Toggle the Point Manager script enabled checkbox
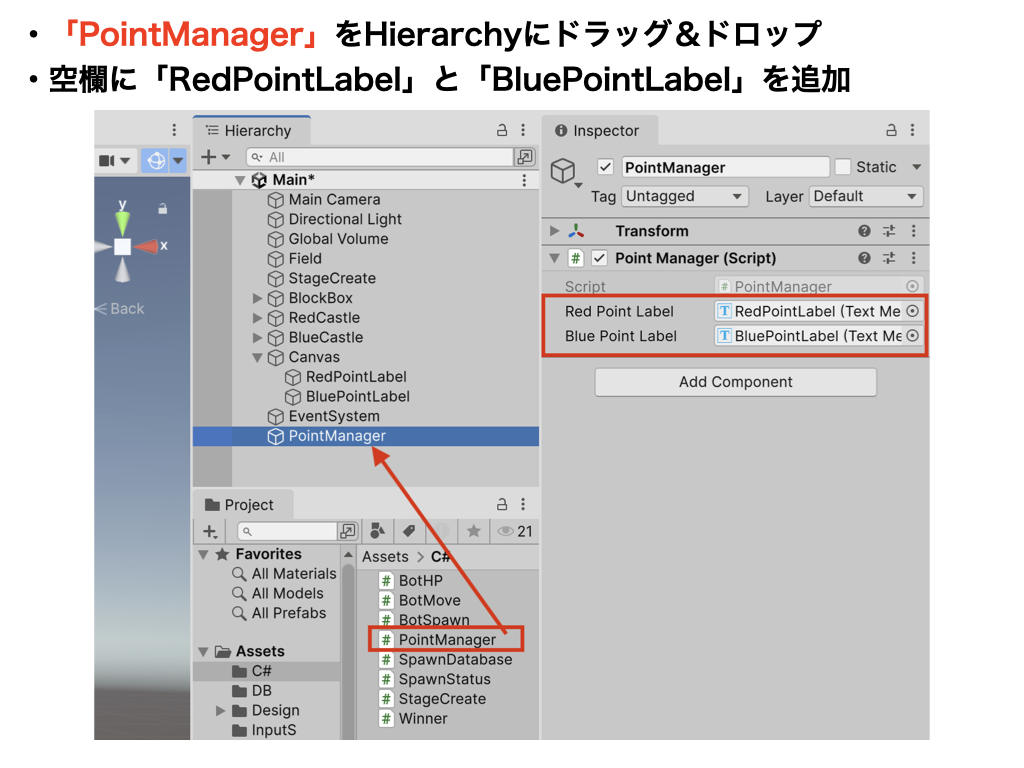Viewport: 1024px width, 768px height. pyautogui.click(x=600, y=258)
